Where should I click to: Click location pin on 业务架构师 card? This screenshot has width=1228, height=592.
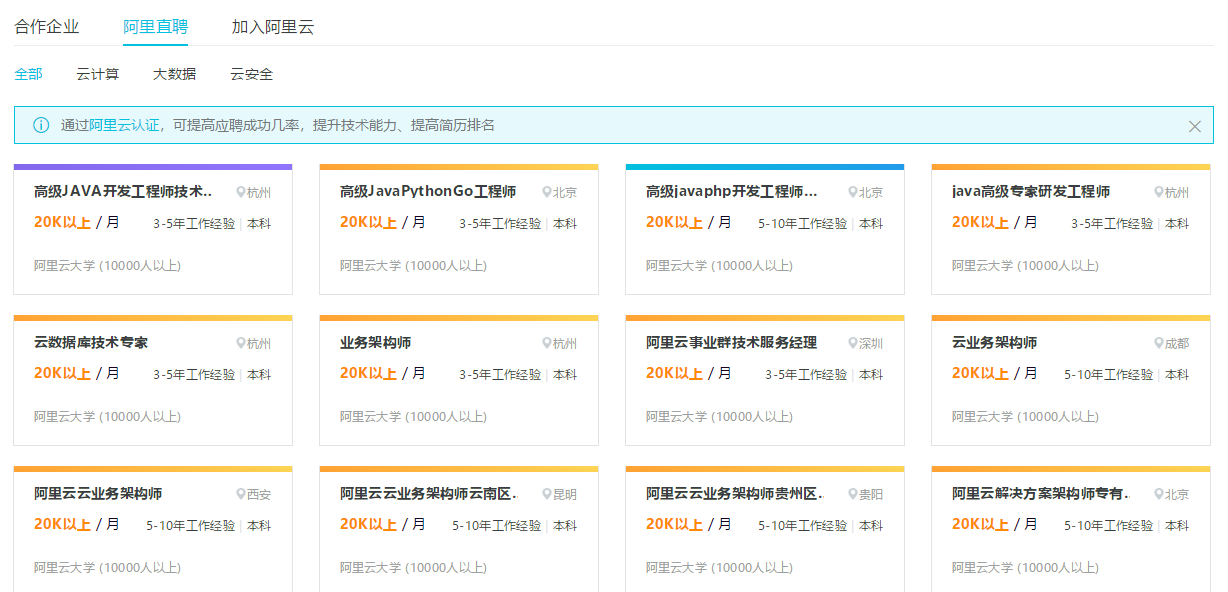(x=547, y=343)
